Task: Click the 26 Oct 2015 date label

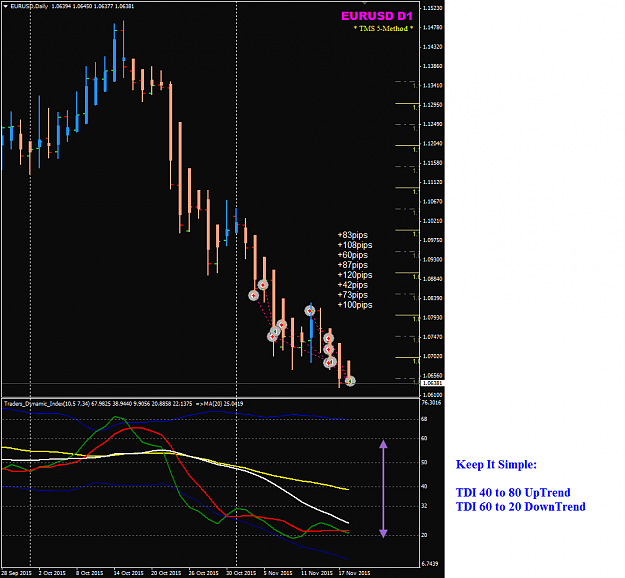Action: (203, 573)
